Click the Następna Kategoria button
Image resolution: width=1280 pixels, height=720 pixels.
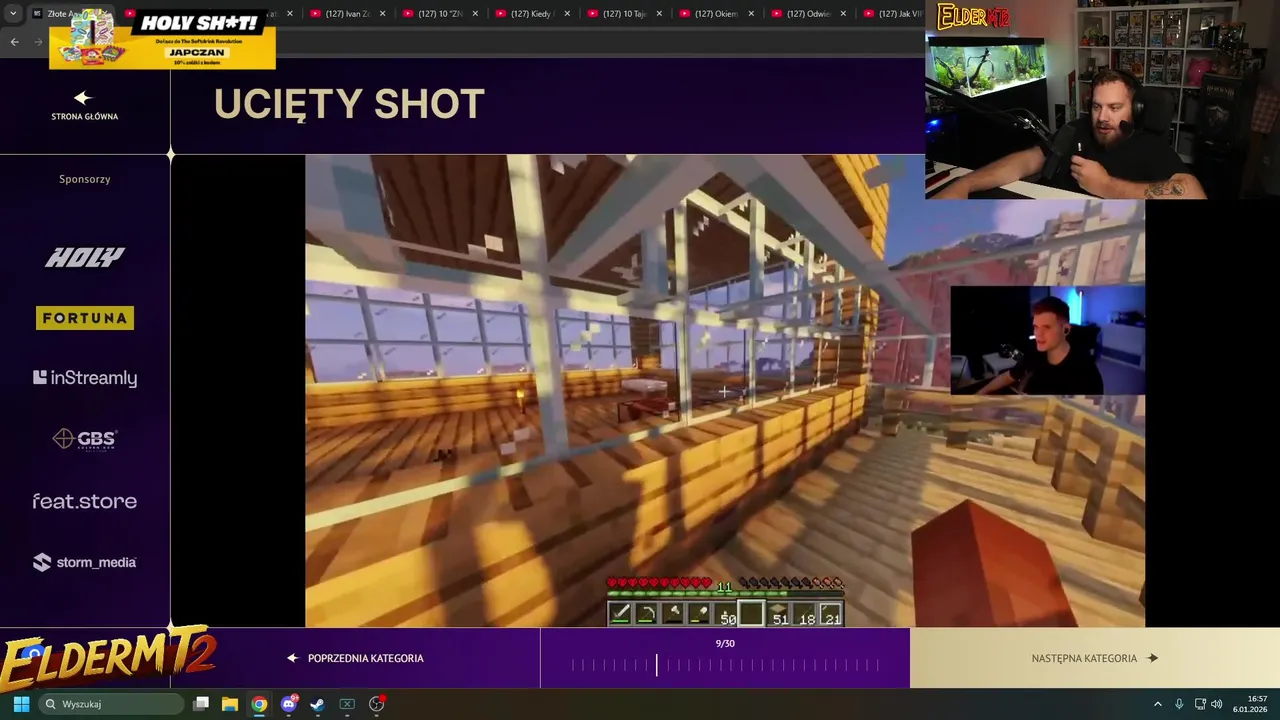1094,658
